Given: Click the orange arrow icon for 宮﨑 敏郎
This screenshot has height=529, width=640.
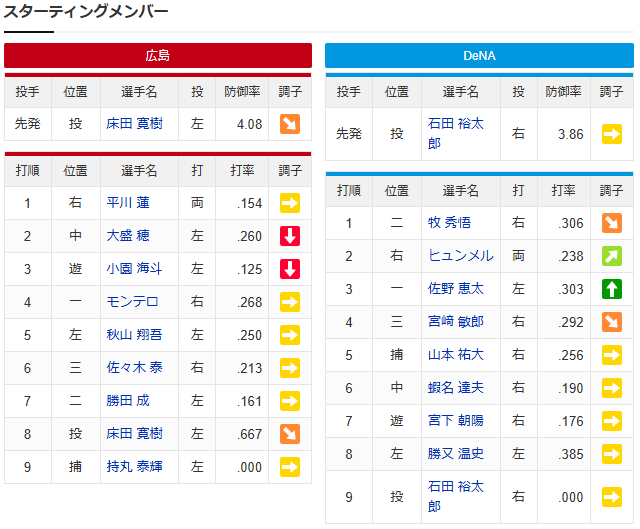Looking at the screenshot, I should pyautogui.click(x=612, y=322).
